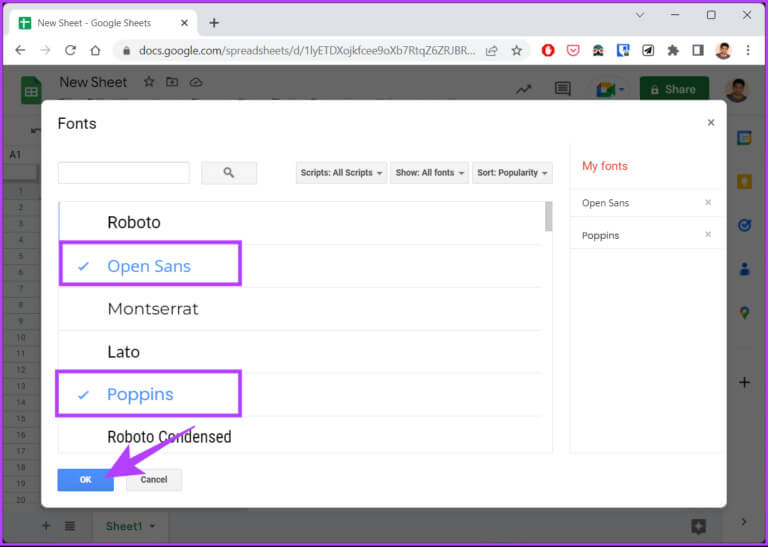Open the Show: All fonts dropdown
Viewport: 768px width, 547px height.
pos(430,173)
